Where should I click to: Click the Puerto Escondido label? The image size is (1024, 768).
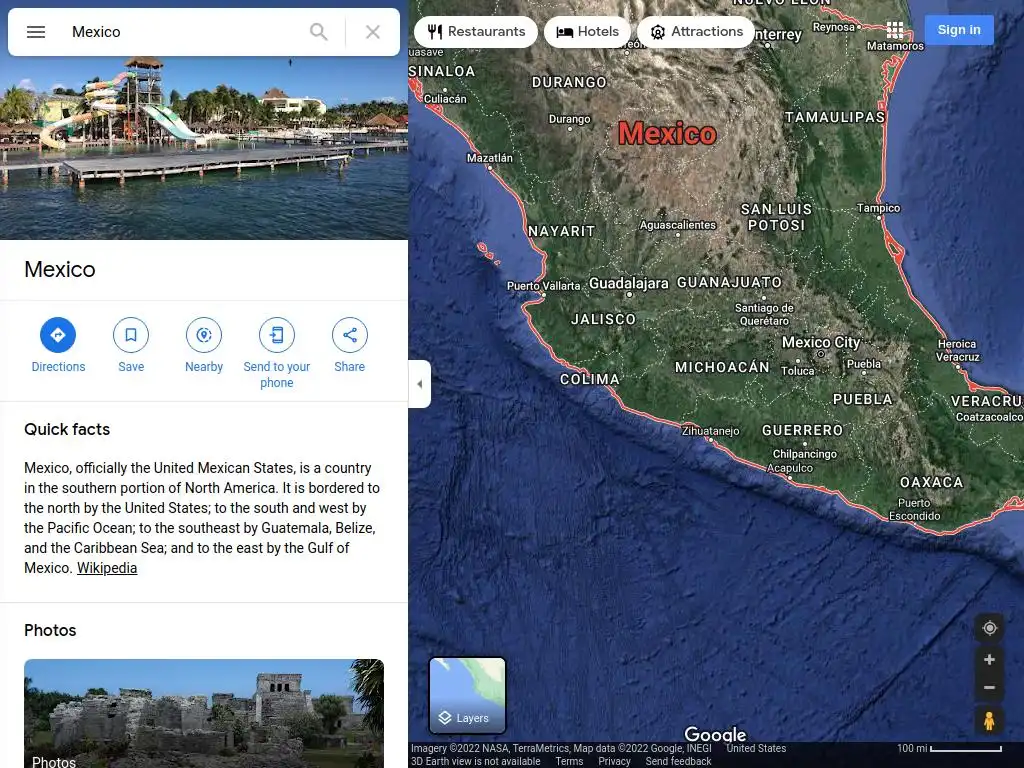[x=914, y=509]
